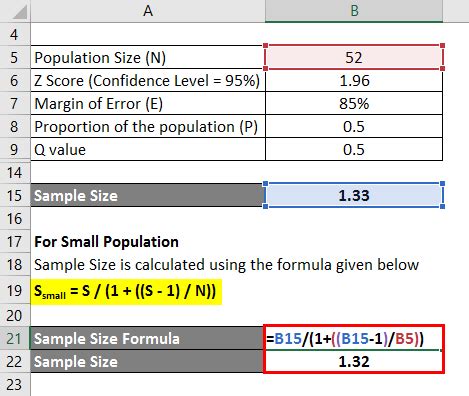This screenshot has width=469, height=396.
Task: Select row 9 header
Action: 15,149
